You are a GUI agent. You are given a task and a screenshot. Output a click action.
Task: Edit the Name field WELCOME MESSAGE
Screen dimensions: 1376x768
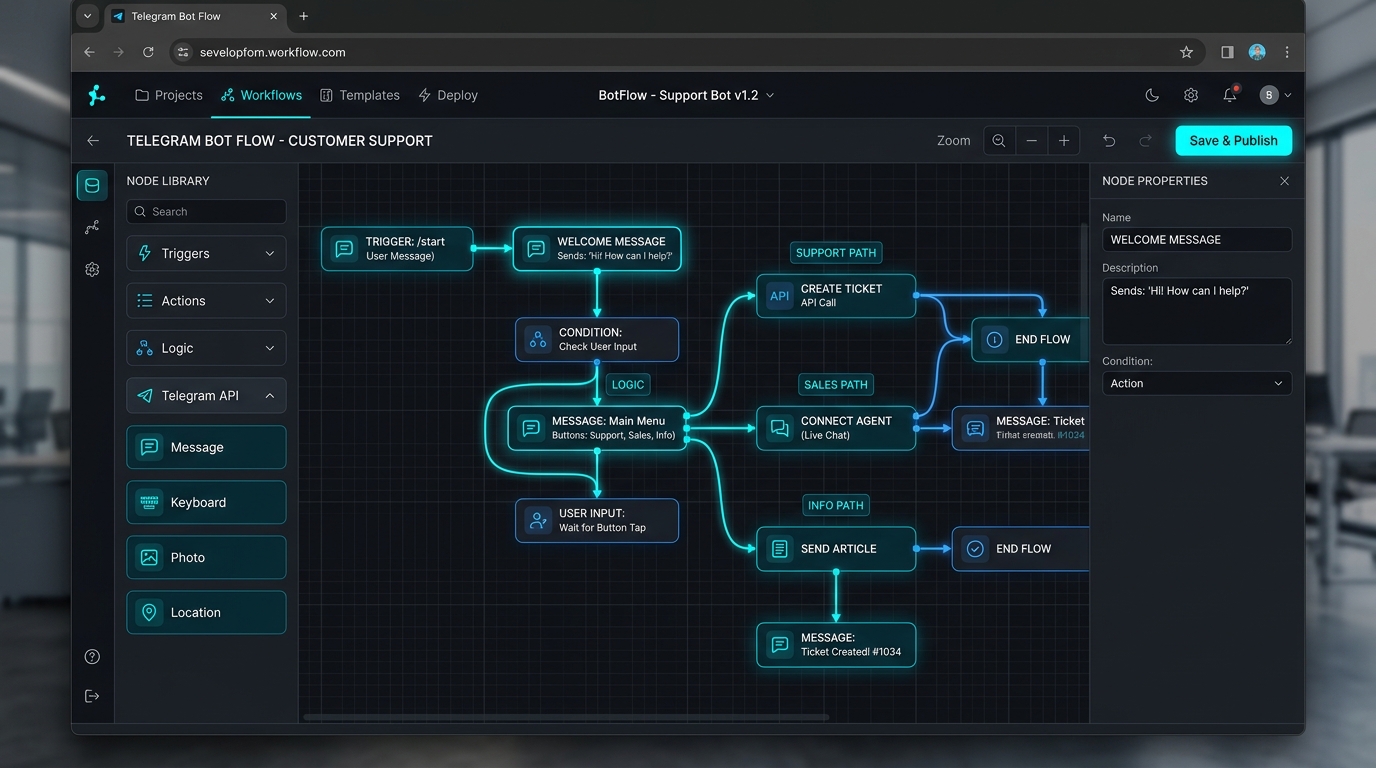[1197, 240]
